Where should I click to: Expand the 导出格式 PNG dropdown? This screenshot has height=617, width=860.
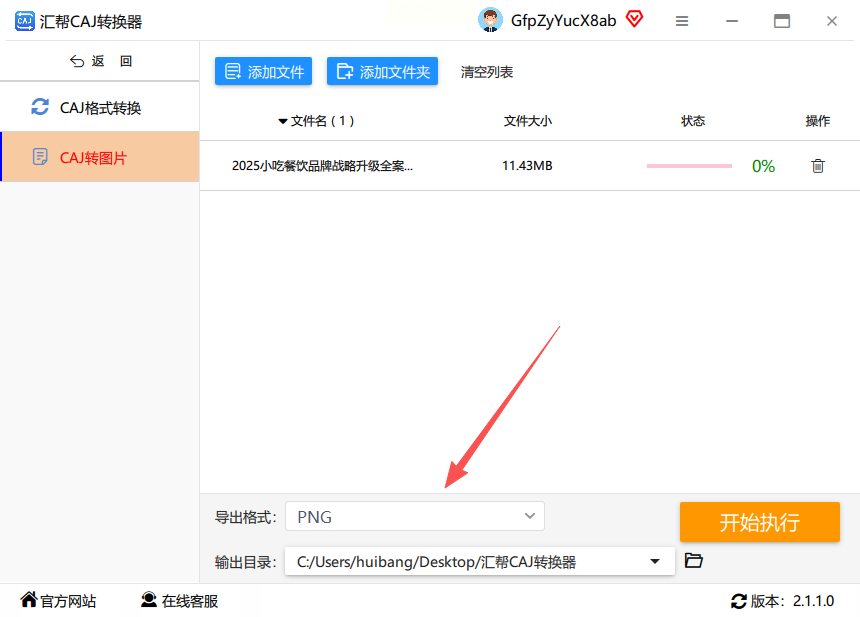(415, 516)
